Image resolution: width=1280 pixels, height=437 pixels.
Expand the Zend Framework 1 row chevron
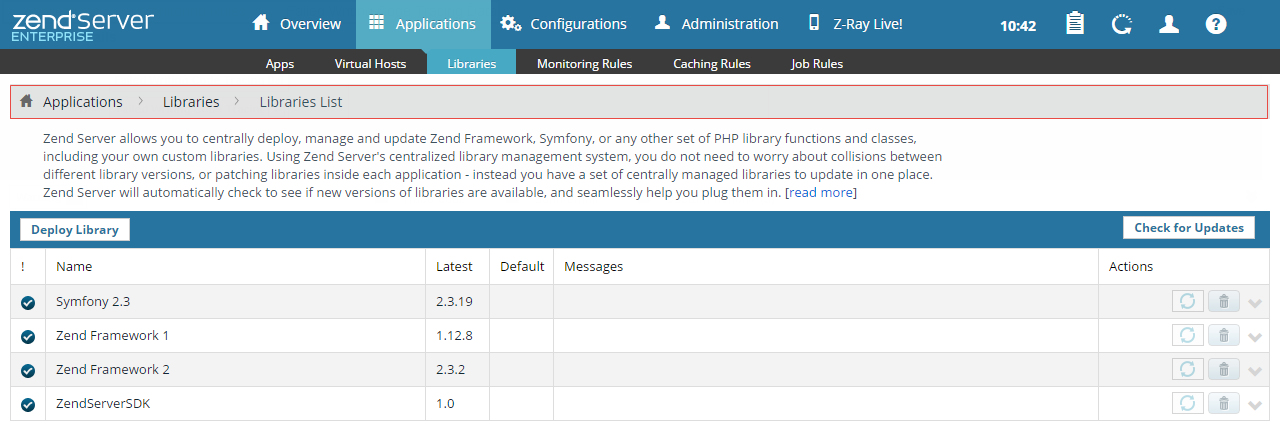click(x=1256, y=338)
